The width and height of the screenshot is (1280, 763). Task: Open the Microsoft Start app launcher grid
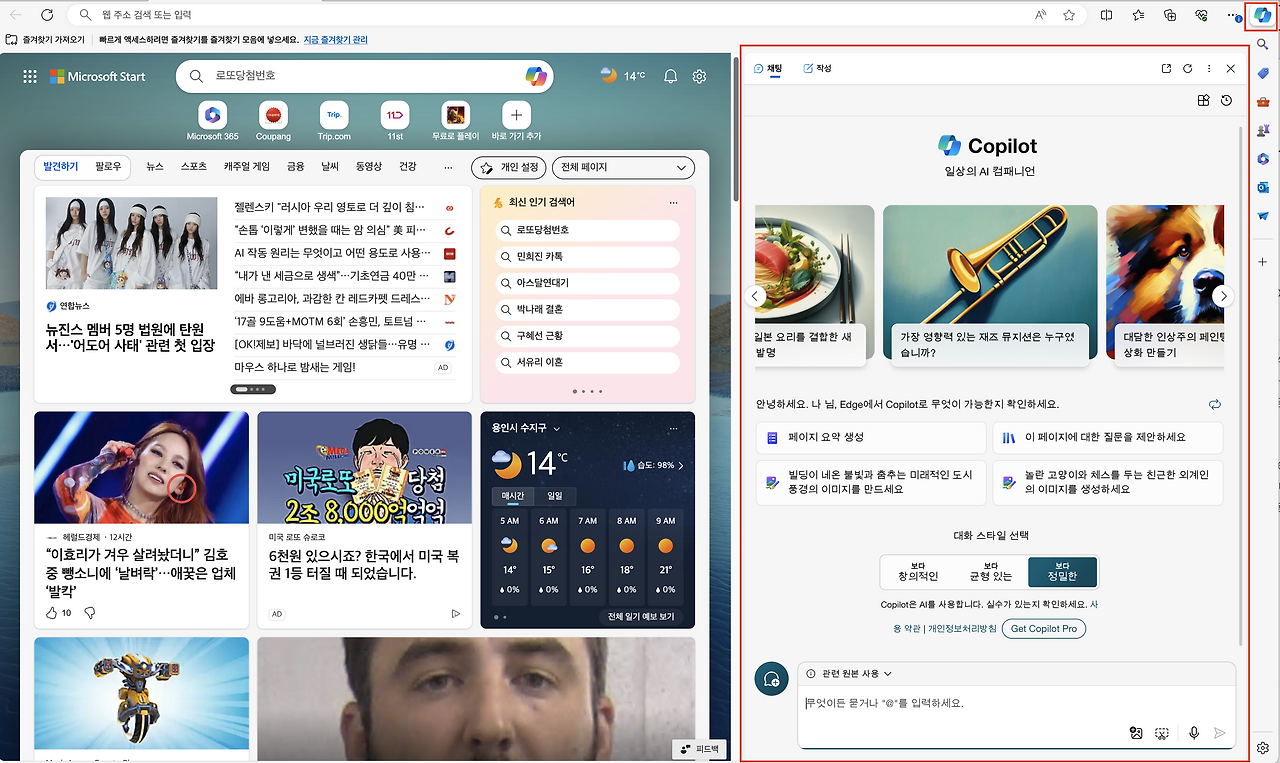tap(30, 76)
